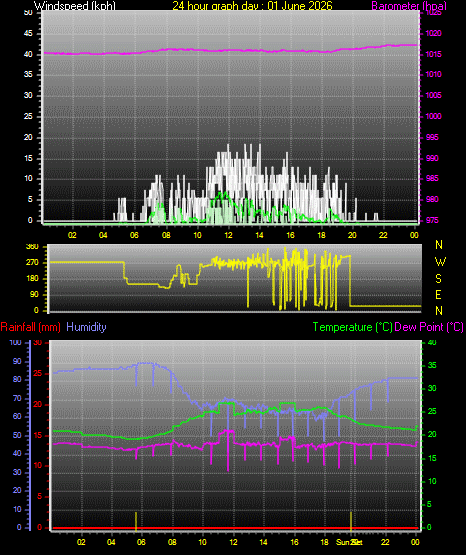
Task: Click the 'E' compass label
Action: pos(438,295)
